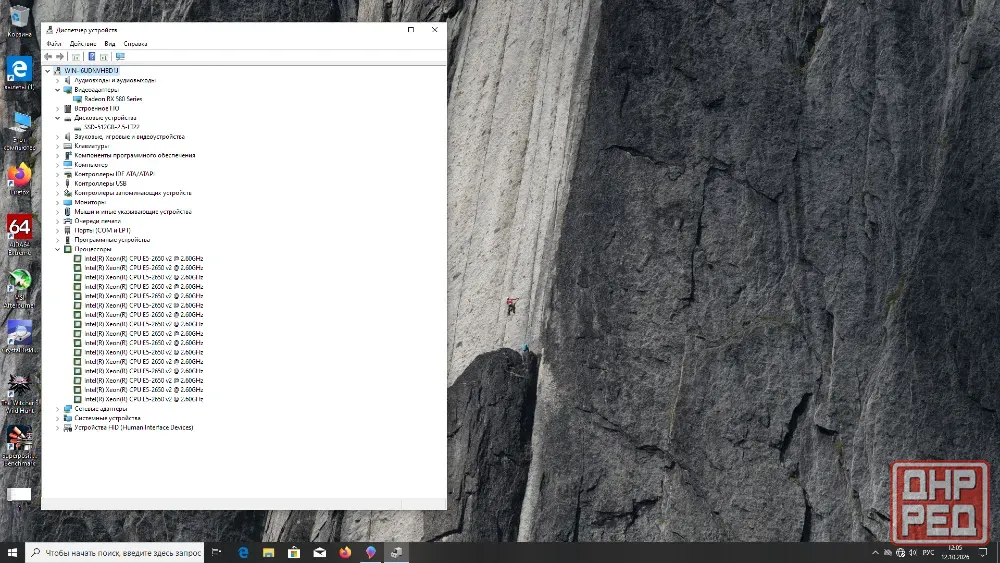Click Мыши и иные указывающие устройства icon
Screen dimensions: 1000x563
68,212
